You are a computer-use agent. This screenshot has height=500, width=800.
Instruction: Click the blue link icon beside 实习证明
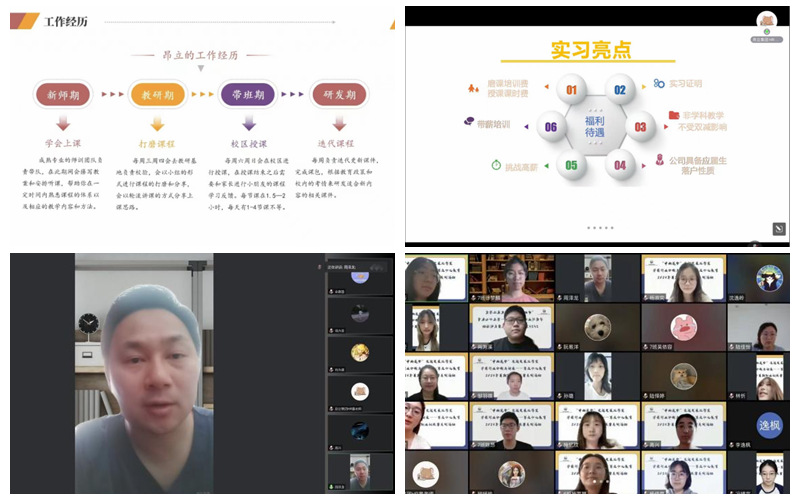(x=659, y=83)
